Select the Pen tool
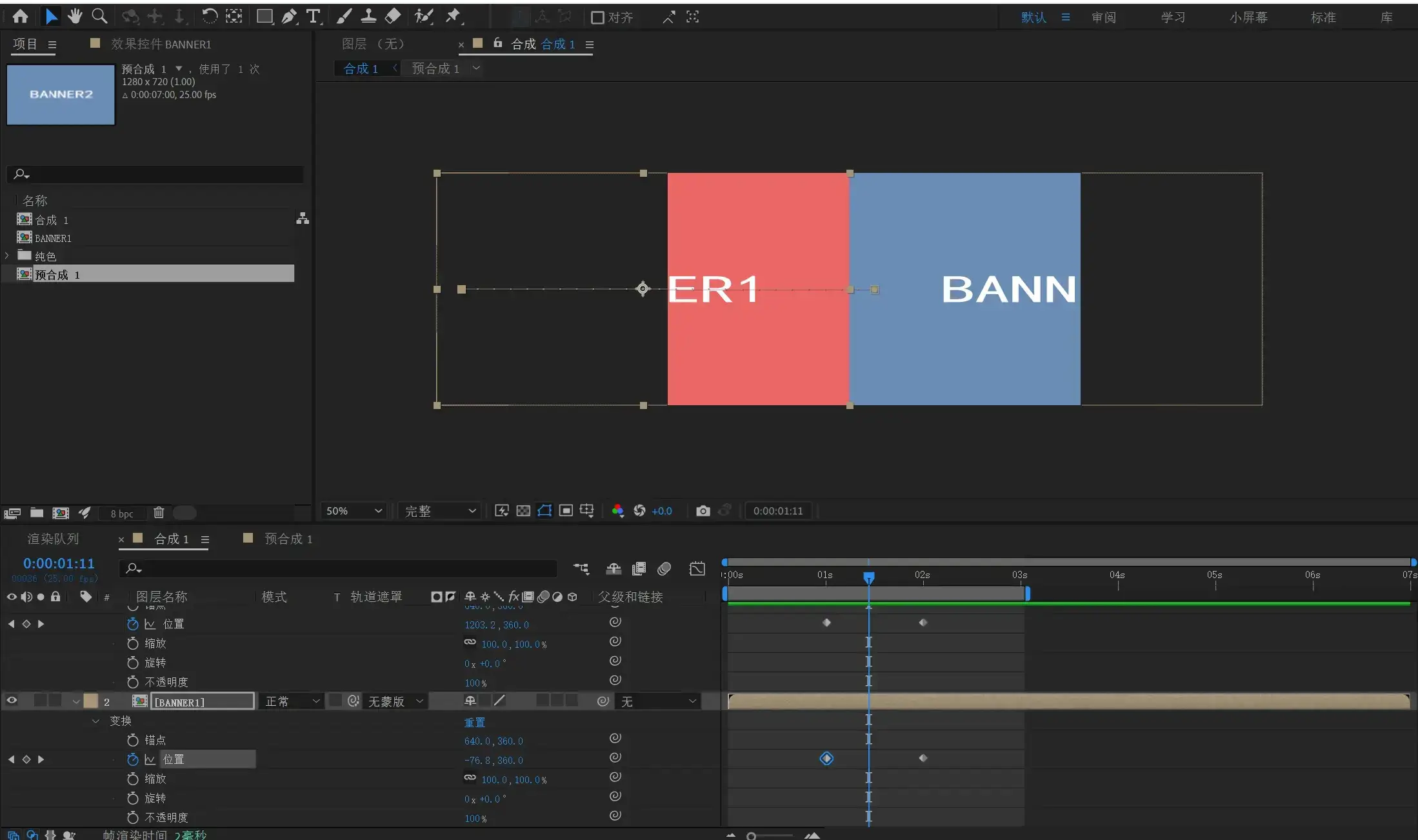 289,17
